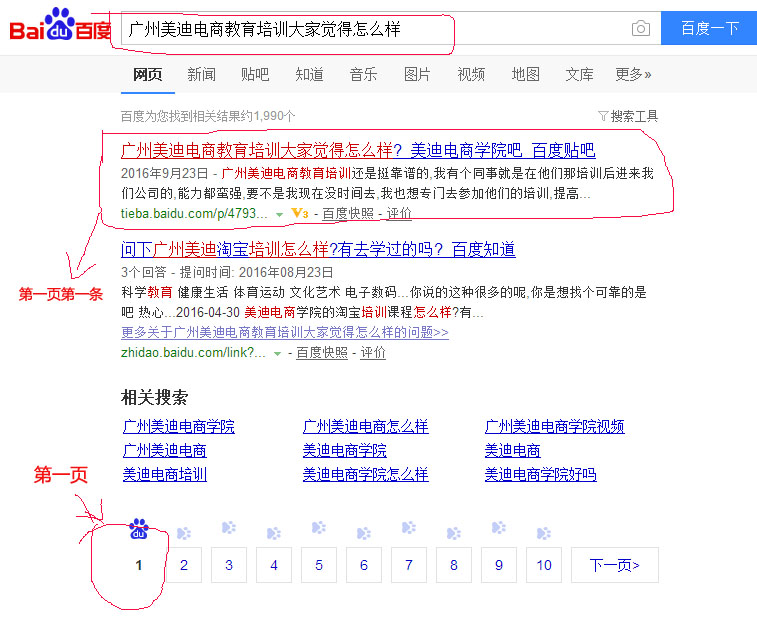Open camera image search icon

click(x=641, y=28)
